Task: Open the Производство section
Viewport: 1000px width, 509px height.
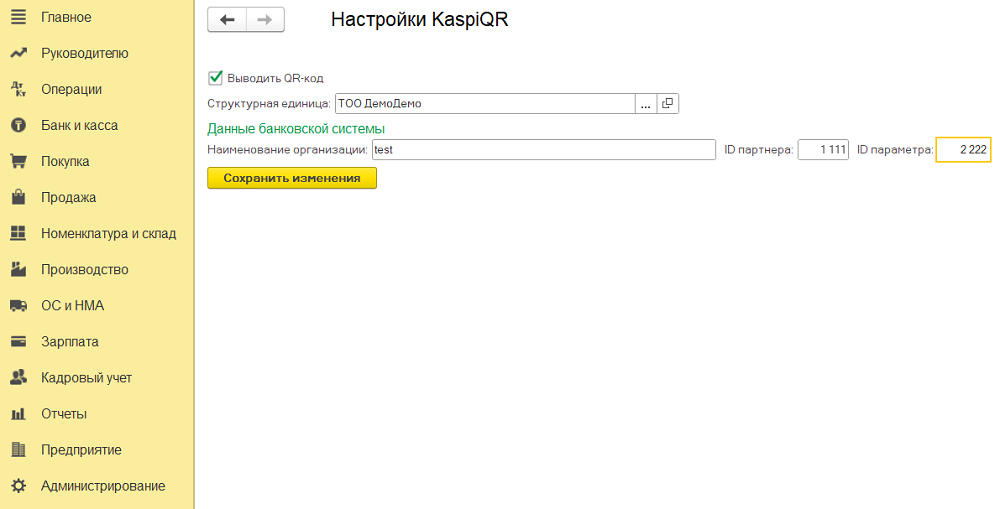Action: pos(85,270)
